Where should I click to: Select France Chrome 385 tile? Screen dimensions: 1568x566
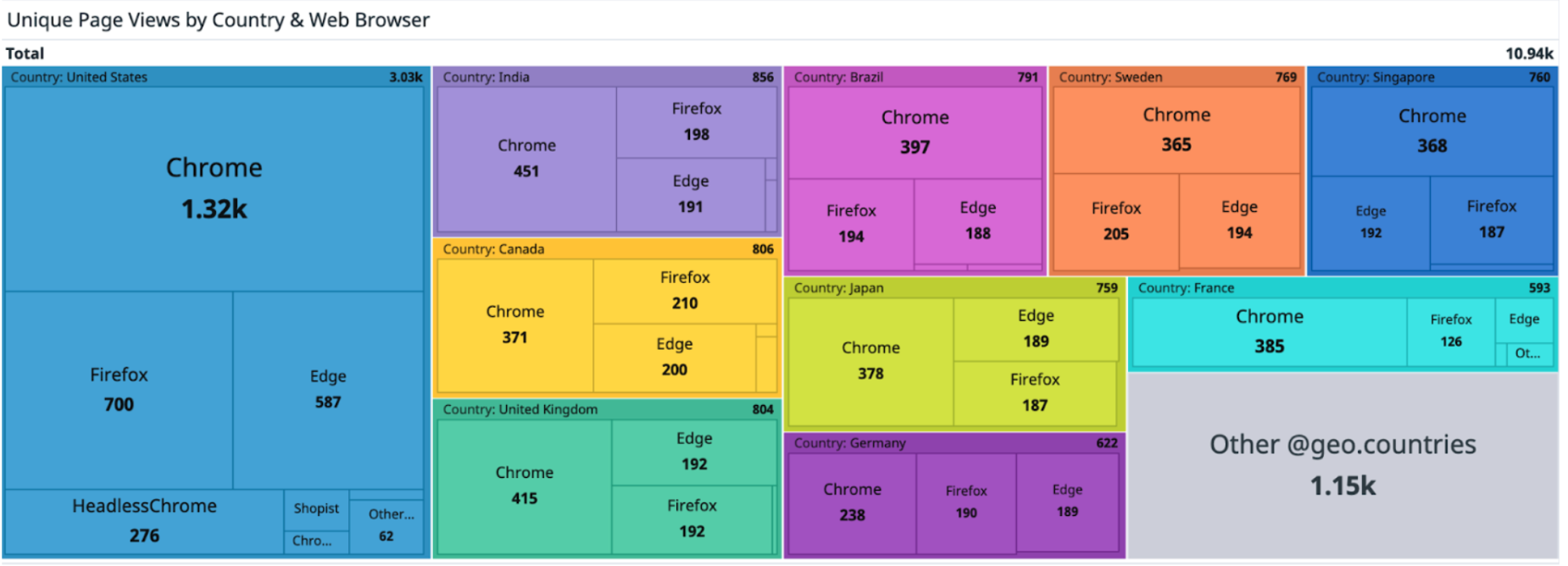[1270, 331]
